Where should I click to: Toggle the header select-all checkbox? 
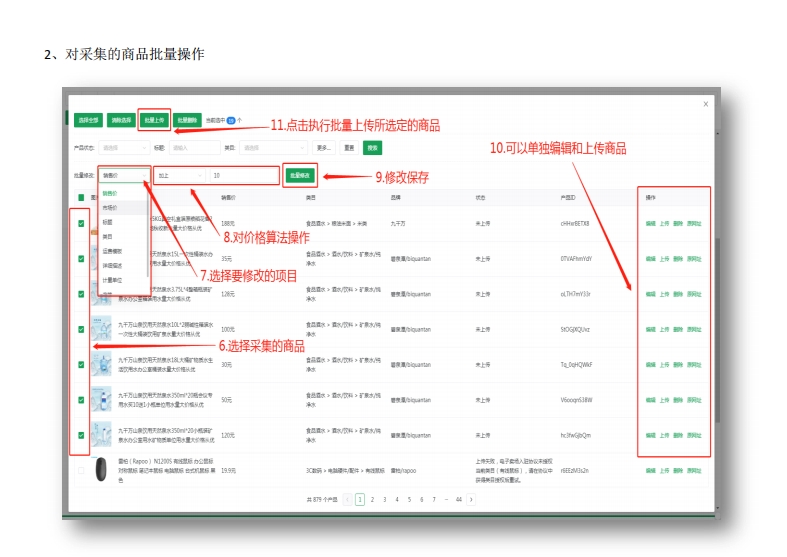pos(81,198)
